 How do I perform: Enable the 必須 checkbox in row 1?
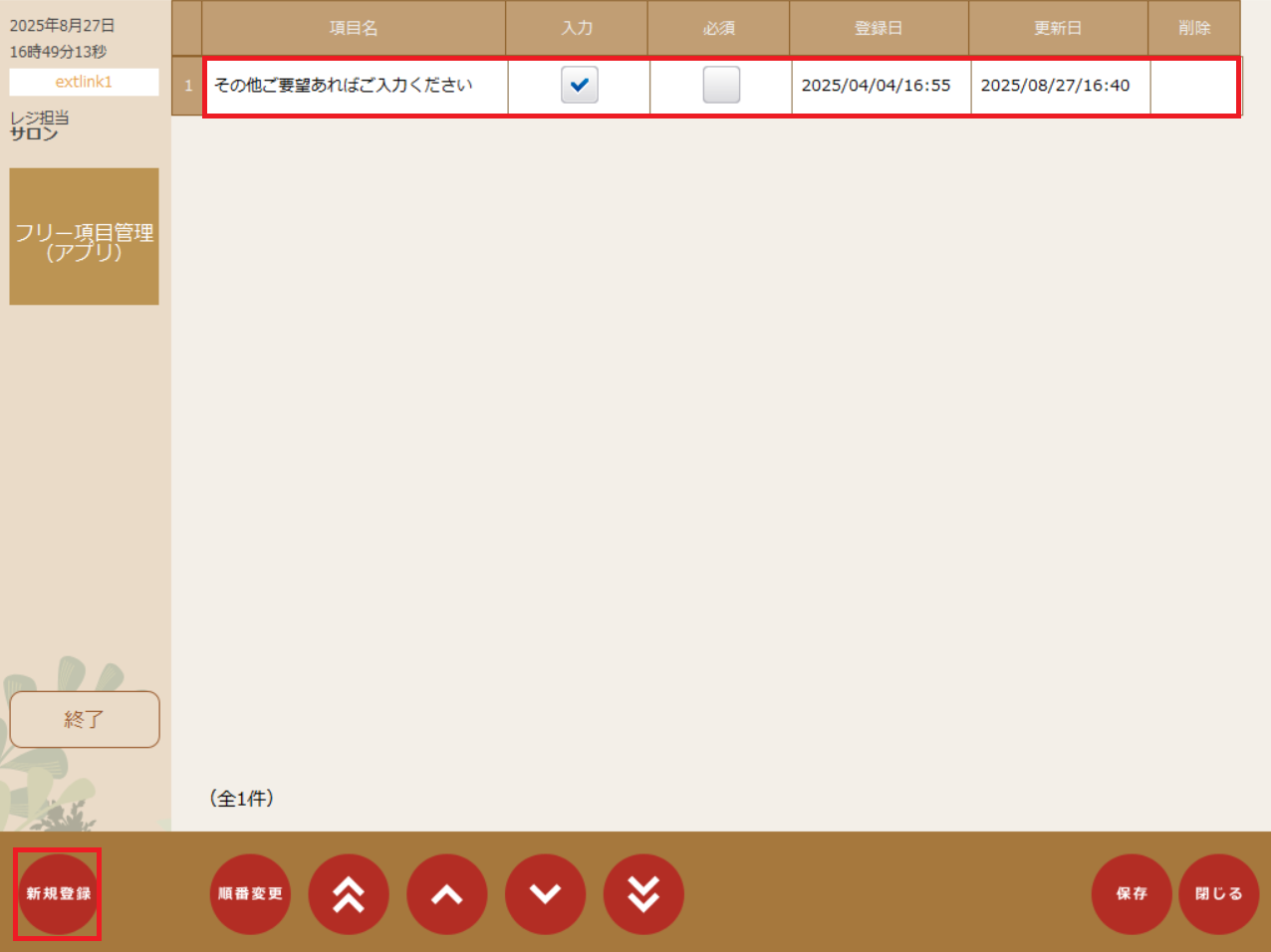click(721, 86)
